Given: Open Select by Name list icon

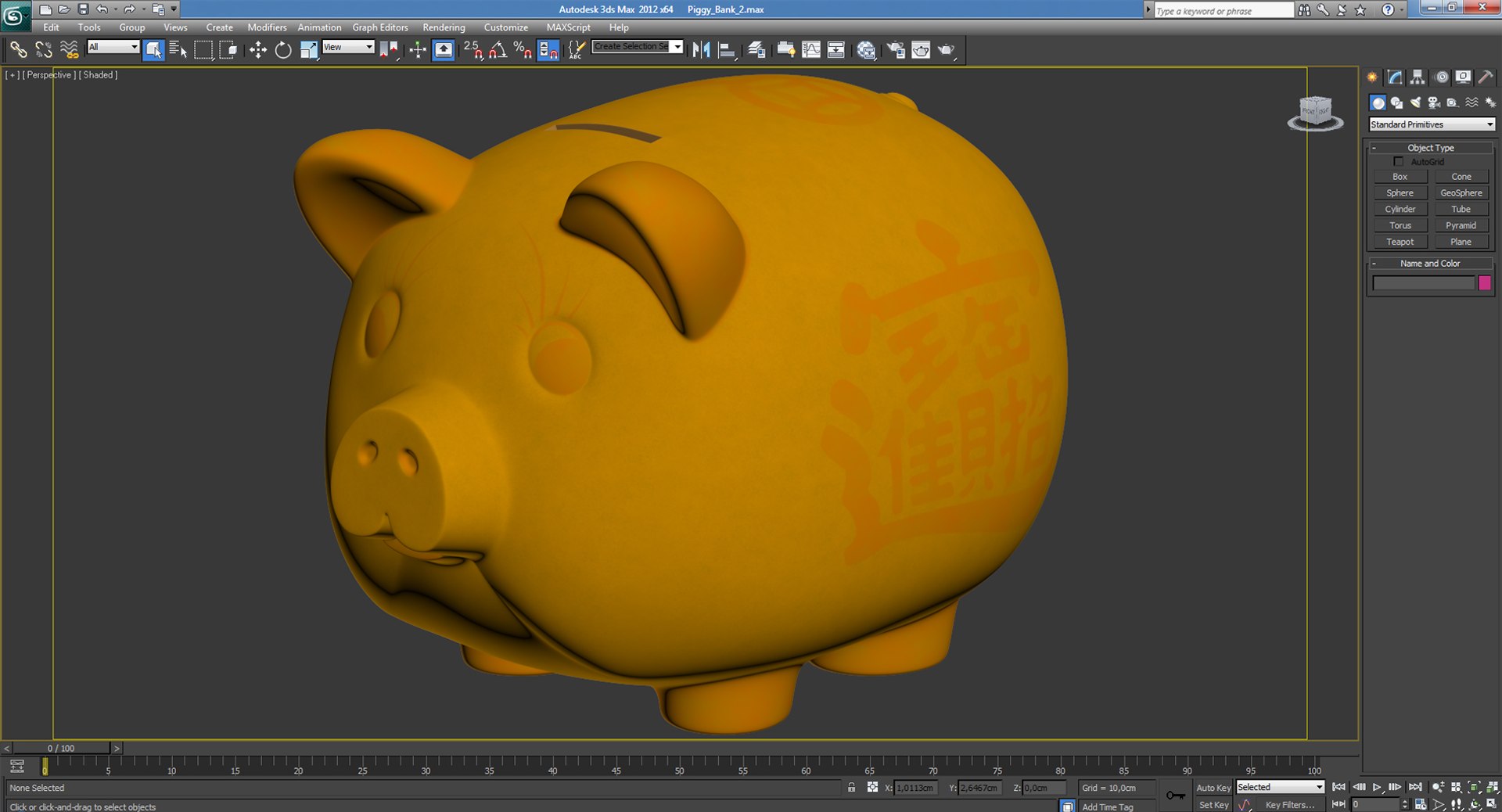Looking at the screenshot, I should tap(178, 50).
